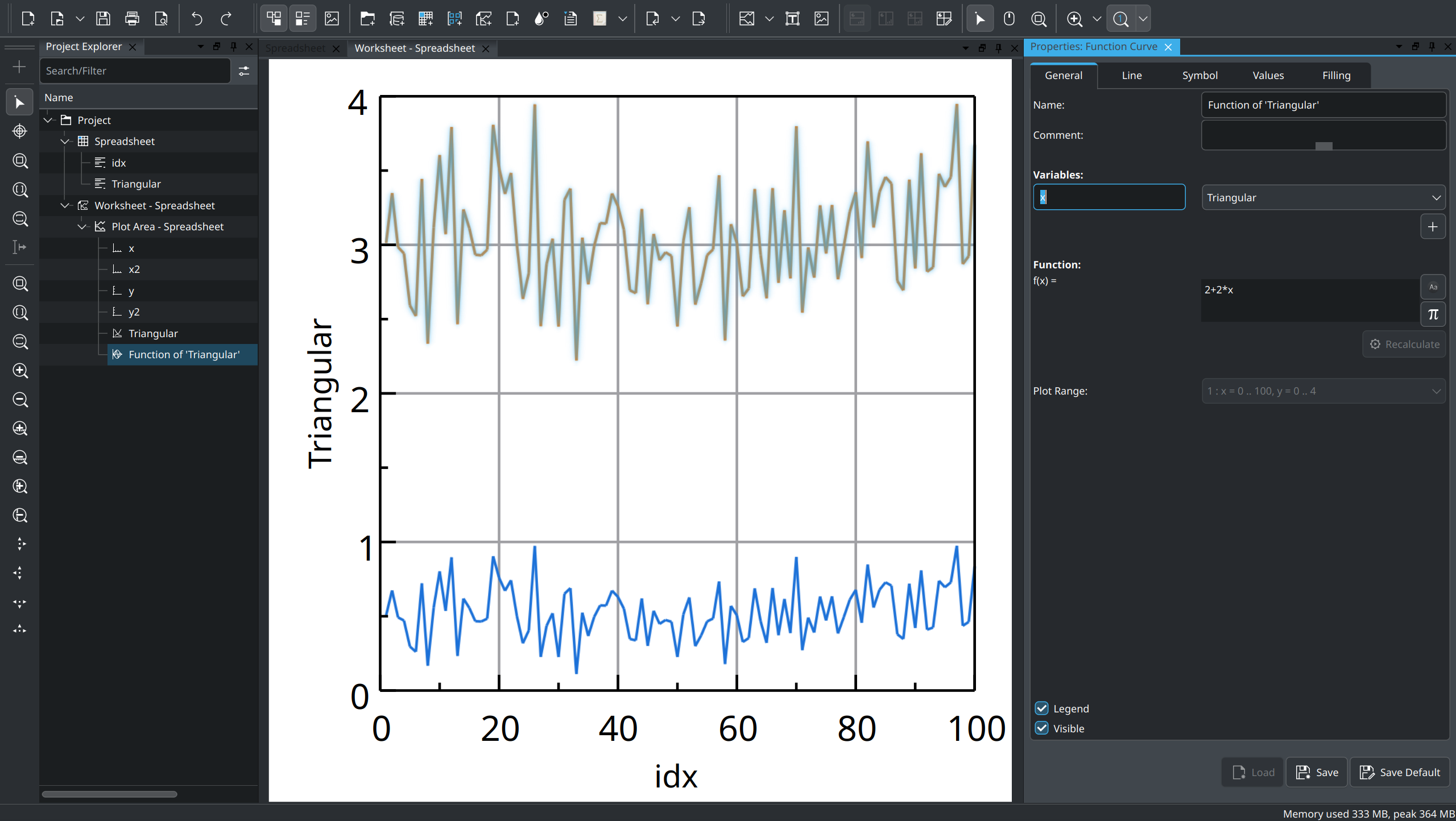Click the plus button to add variable
1456x821 pixels.
[x=1433, y=227]
